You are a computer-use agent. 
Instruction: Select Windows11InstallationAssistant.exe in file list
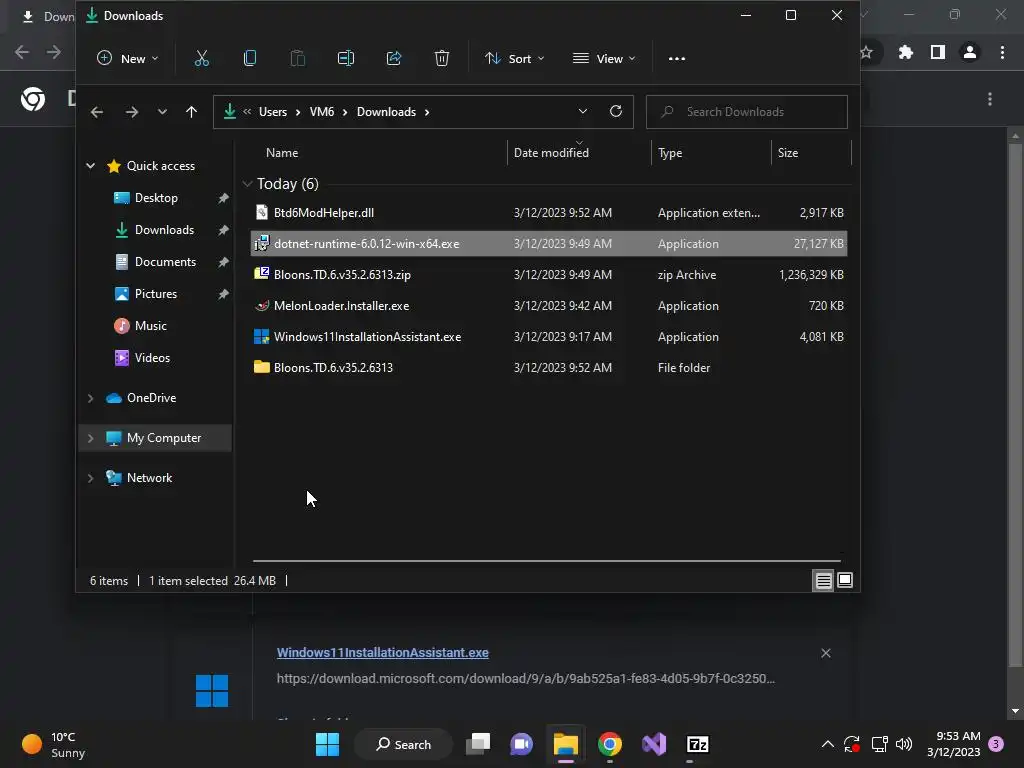click(x=549, y=336)
